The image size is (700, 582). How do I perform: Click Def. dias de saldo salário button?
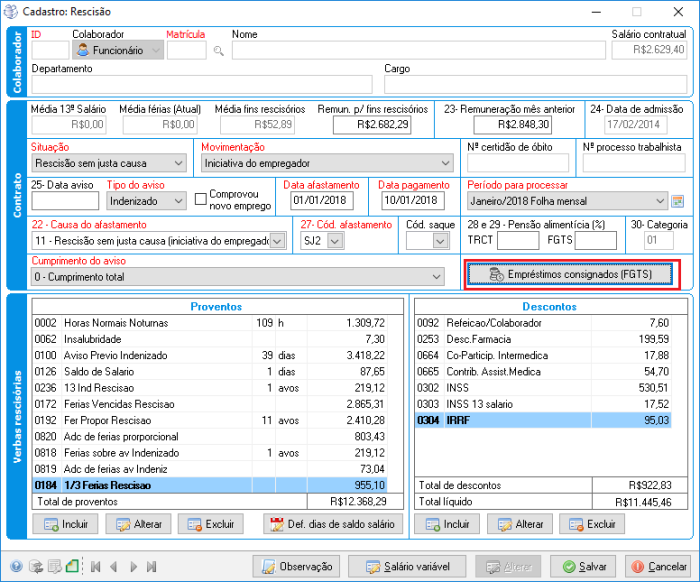coord(334,524)
